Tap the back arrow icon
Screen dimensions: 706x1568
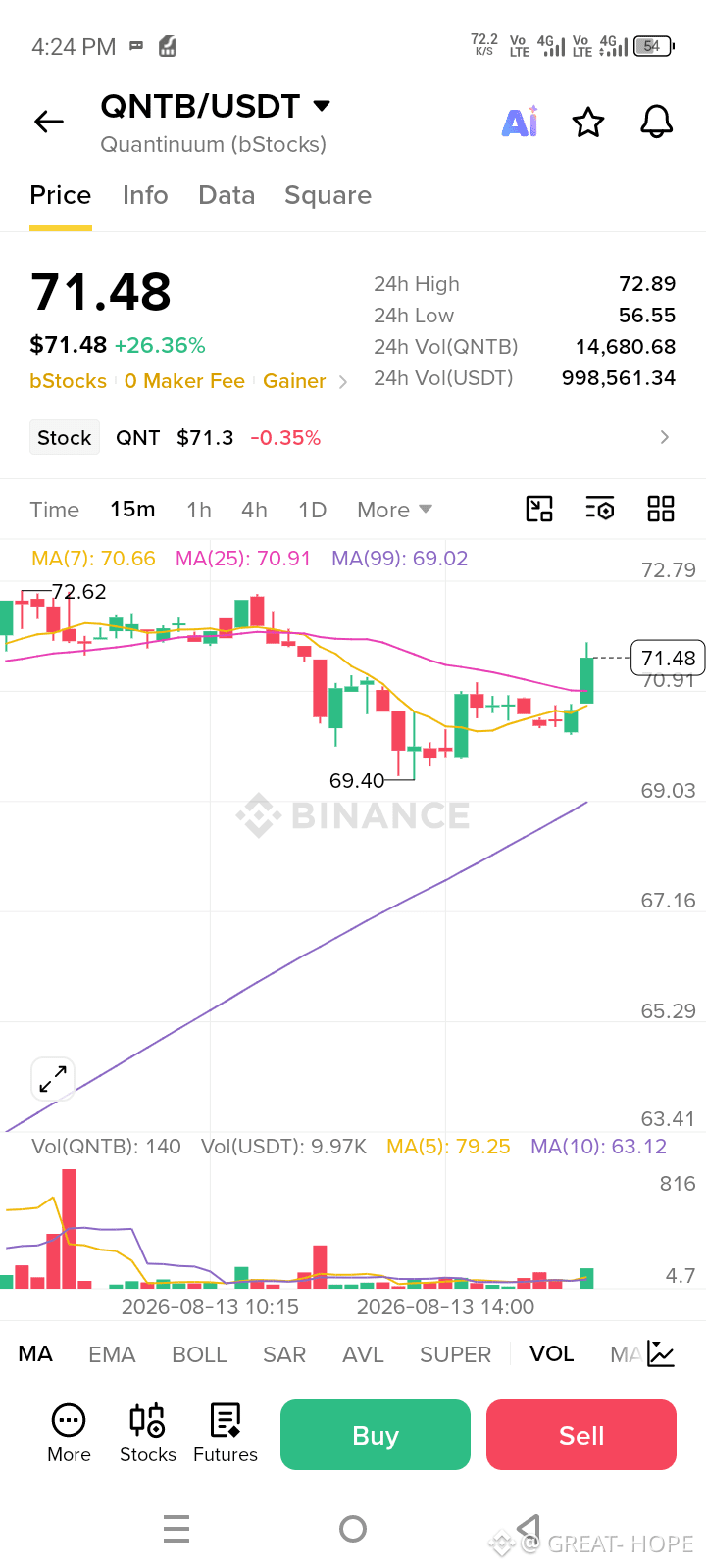point(49,122)
